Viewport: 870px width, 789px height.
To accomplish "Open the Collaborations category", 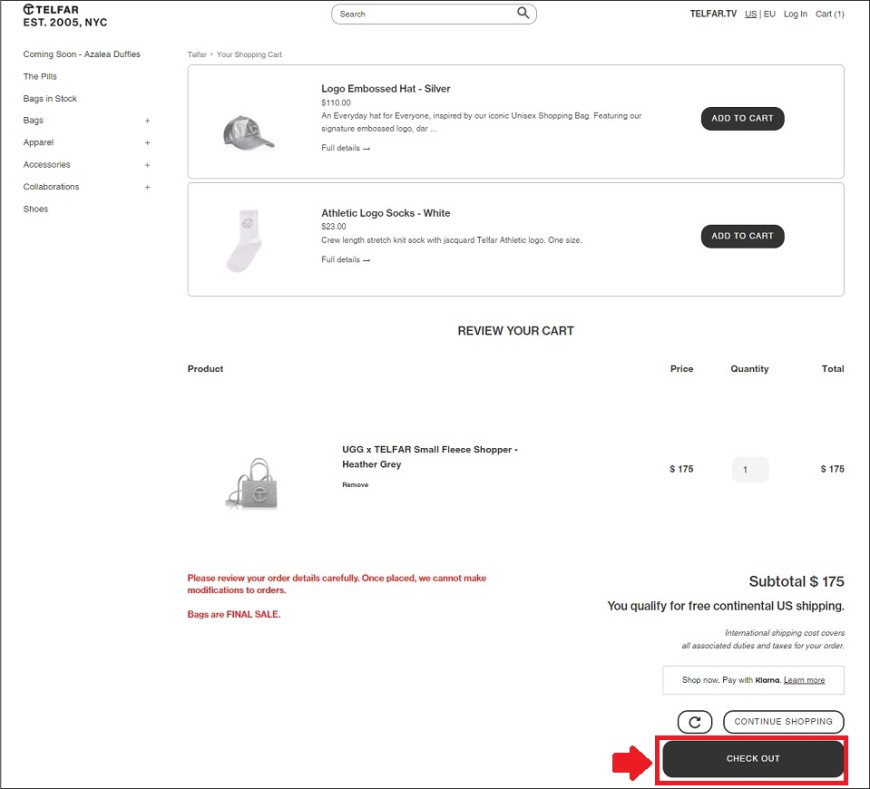I will (x=51, y=187).
